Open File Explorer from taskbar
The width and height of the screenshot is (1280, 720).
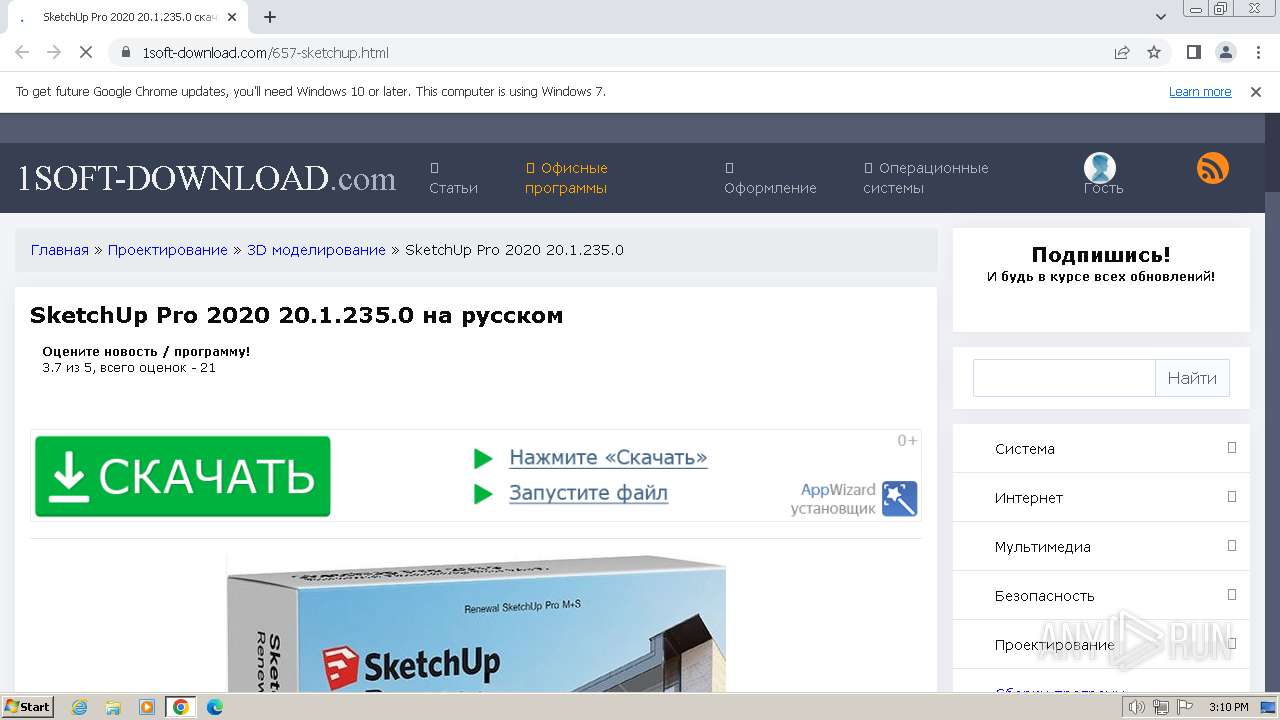113,707
